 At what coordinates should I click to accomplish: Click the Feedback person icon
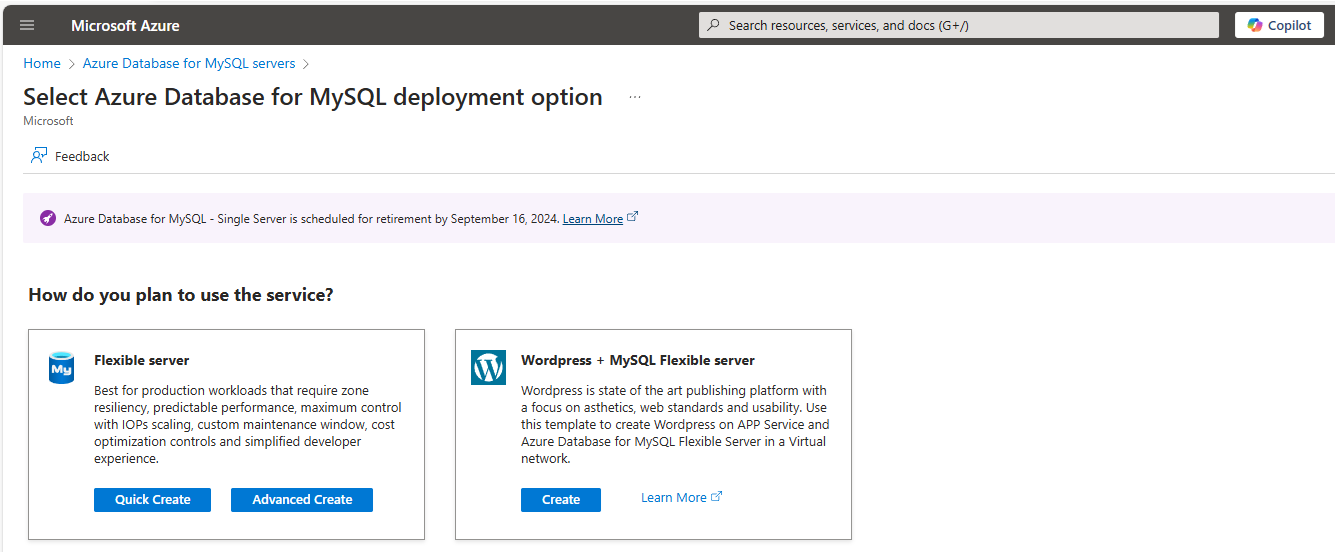point(39,156)
